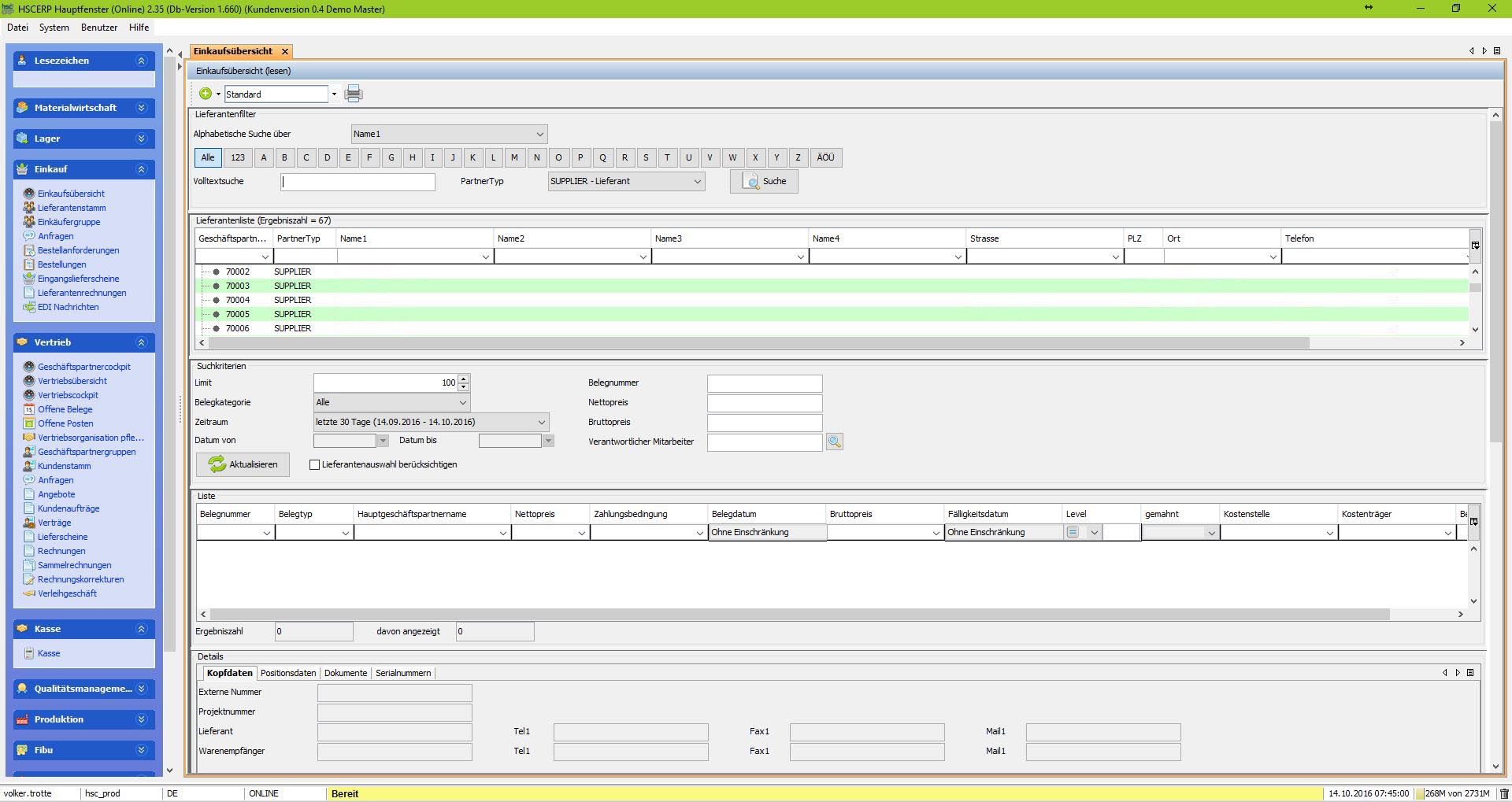Click the column chooser icon in Lieferantenliste
1512x802 pixels.
[x=1475, y=246]
